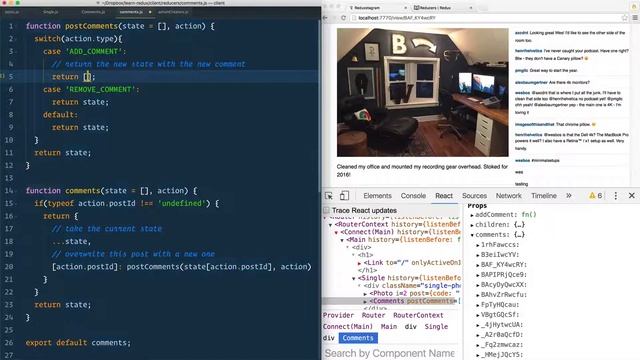Expand the Photo component node in tree
The width and height of the screenshot is (640, 360).
365,294
